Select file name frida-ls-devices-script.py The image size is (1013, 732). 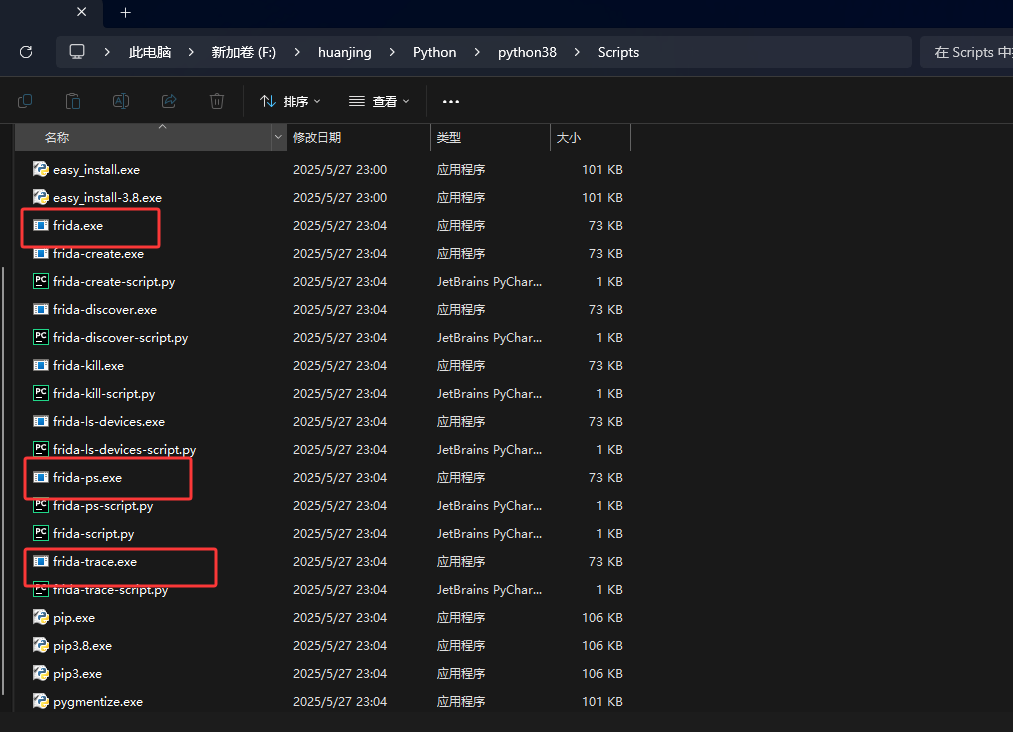(125, 449)
